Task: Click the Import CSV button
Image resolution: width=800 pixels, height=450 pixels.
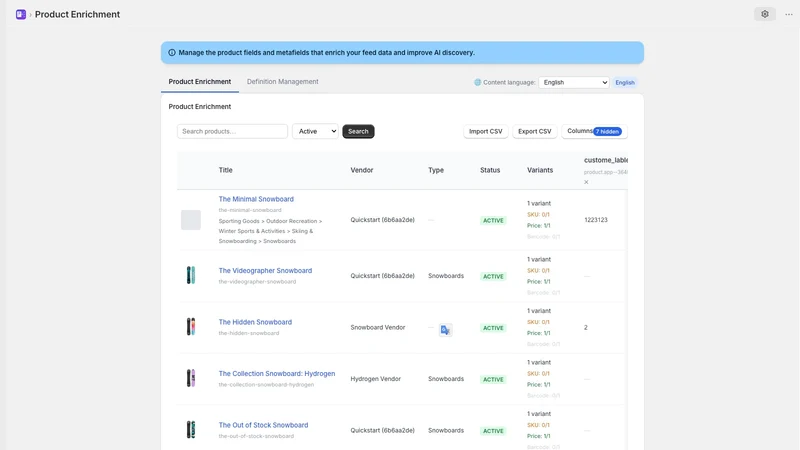Action: click(x=486, y=131)
